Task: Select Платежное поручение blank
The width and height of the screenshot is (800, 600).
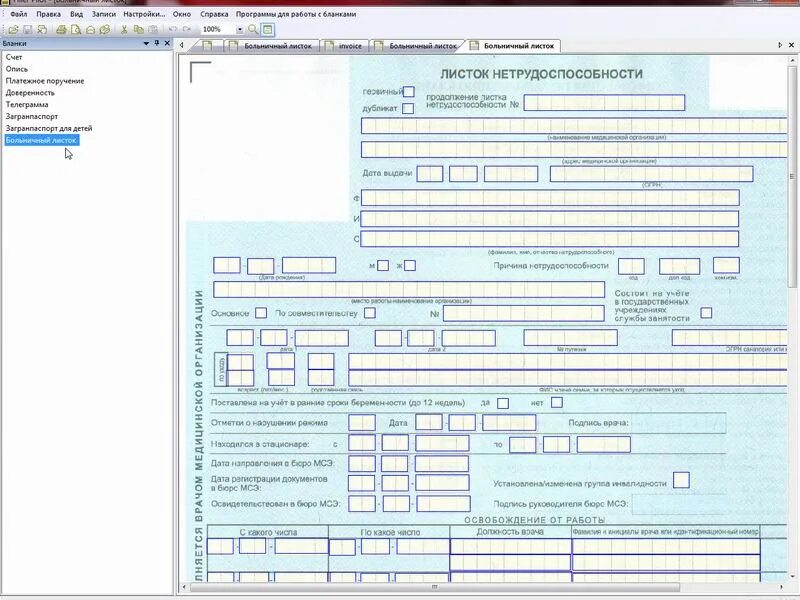Action: 45,81
